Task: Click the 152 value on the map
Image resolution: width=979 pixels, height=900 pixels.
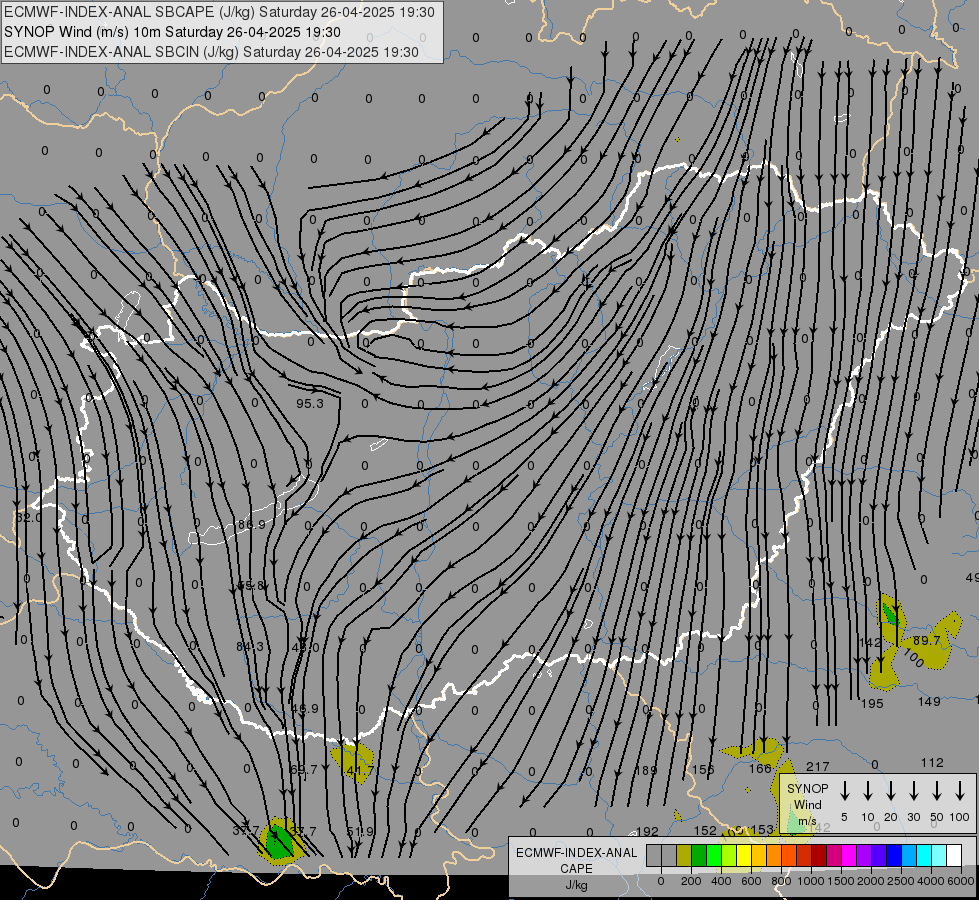Action: (706, 831)
